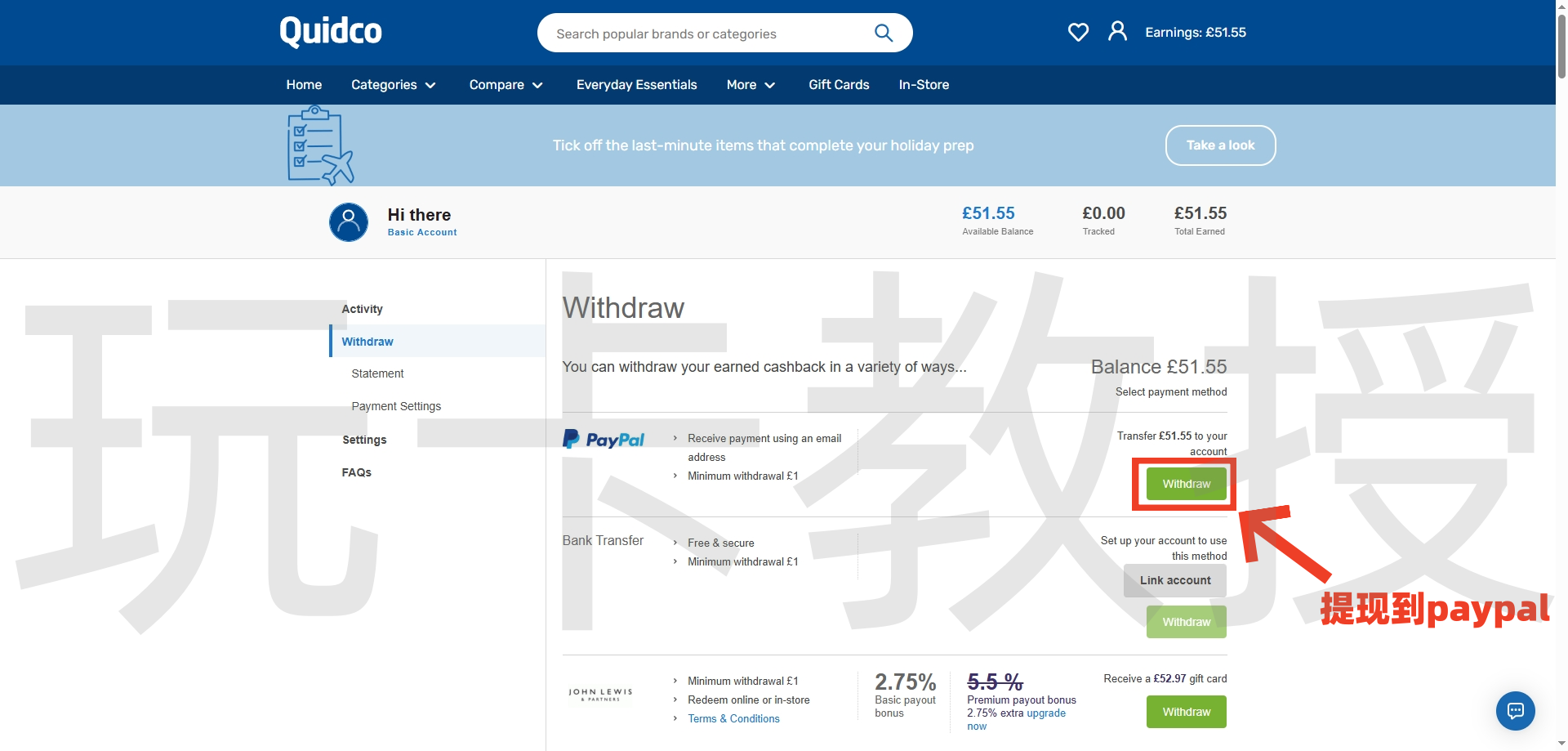Open the live chat bubble icon
The width and height of the screenshot is (1568, 751).
tap(1515, 711)
